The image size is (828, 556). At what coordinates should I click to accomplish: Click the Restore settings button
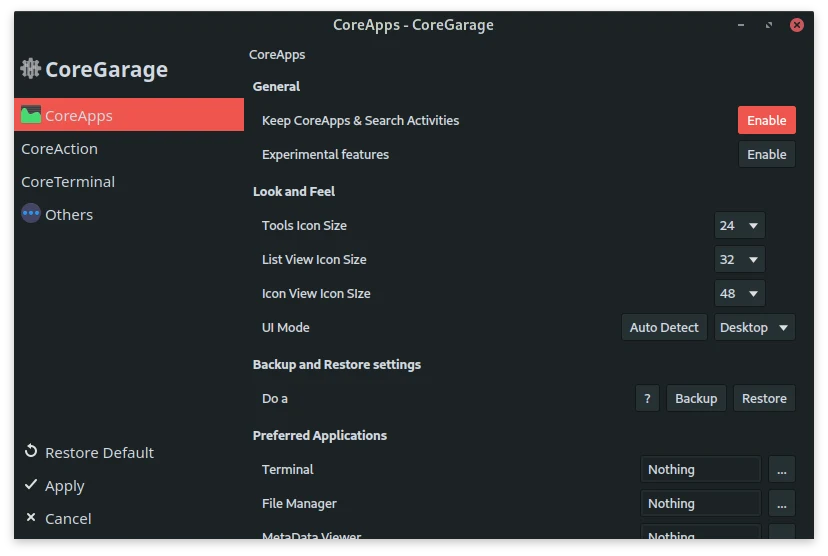(764, 399)
